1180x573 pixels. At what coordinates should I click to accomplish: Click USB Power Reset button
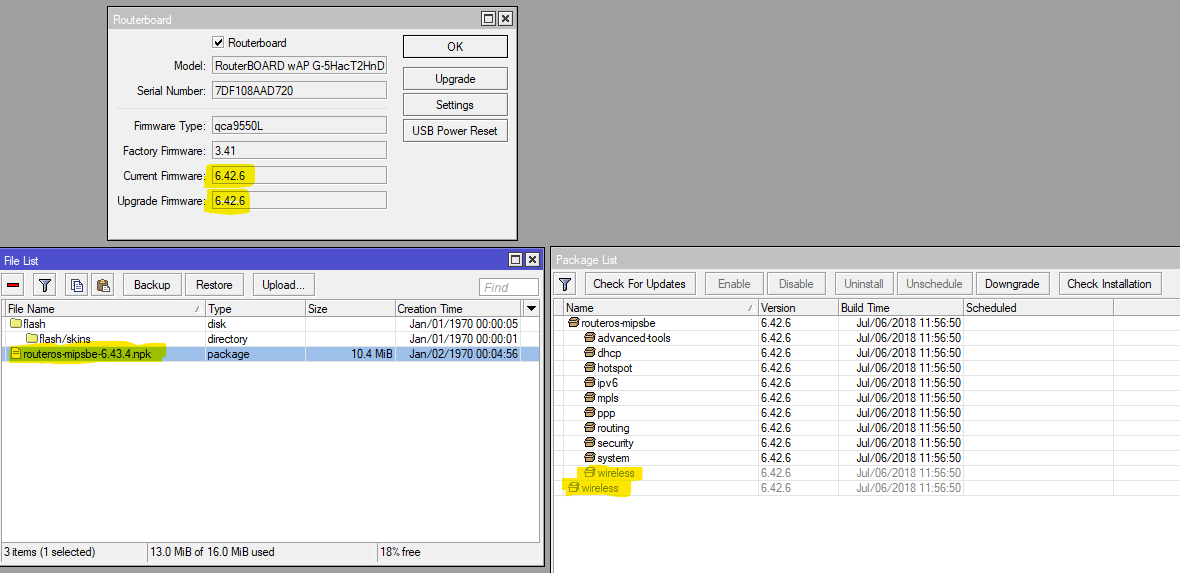click(455, 131)
